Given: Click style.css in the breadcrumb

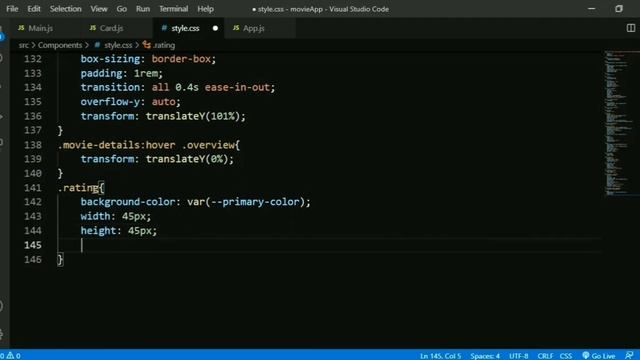Looking at the screenshot, I should pyautogui.click(x=118, y=45).
